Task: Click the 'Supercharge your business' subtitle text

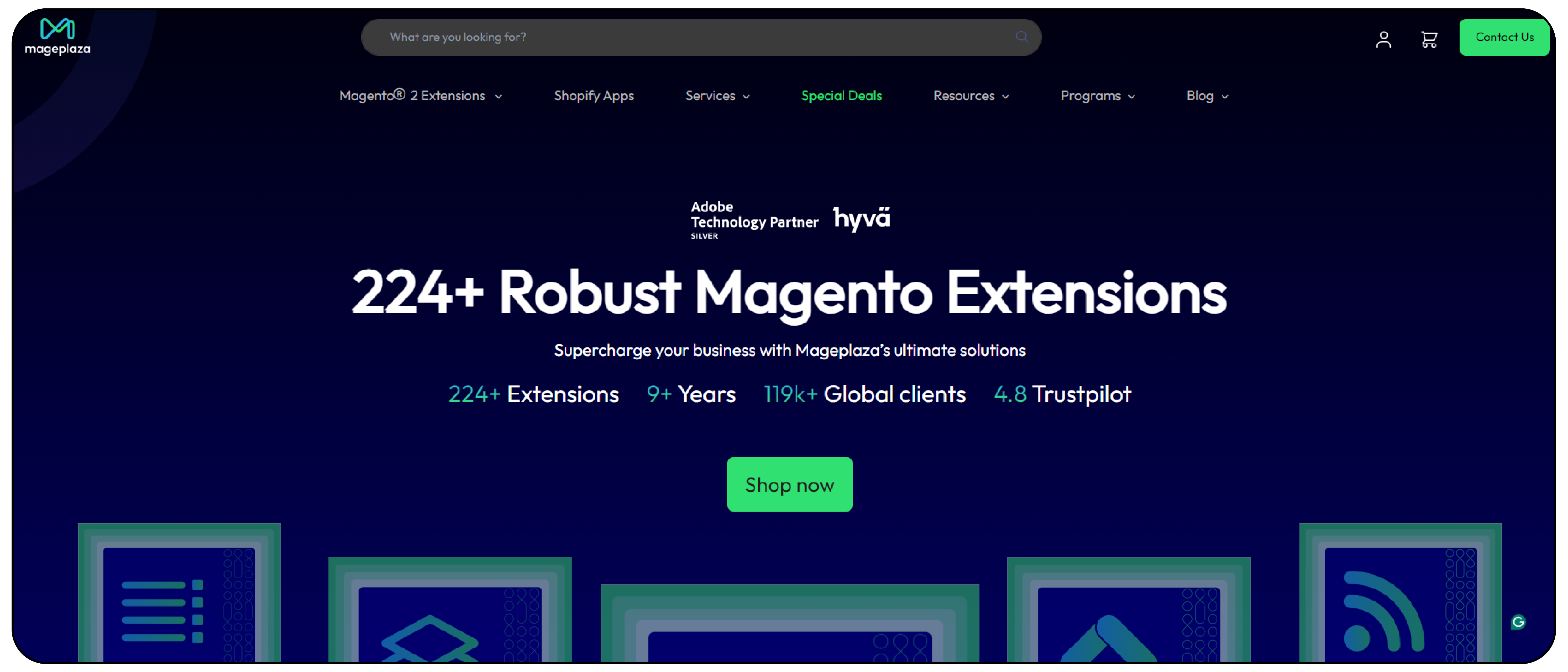Action: [x=789, y=351]
